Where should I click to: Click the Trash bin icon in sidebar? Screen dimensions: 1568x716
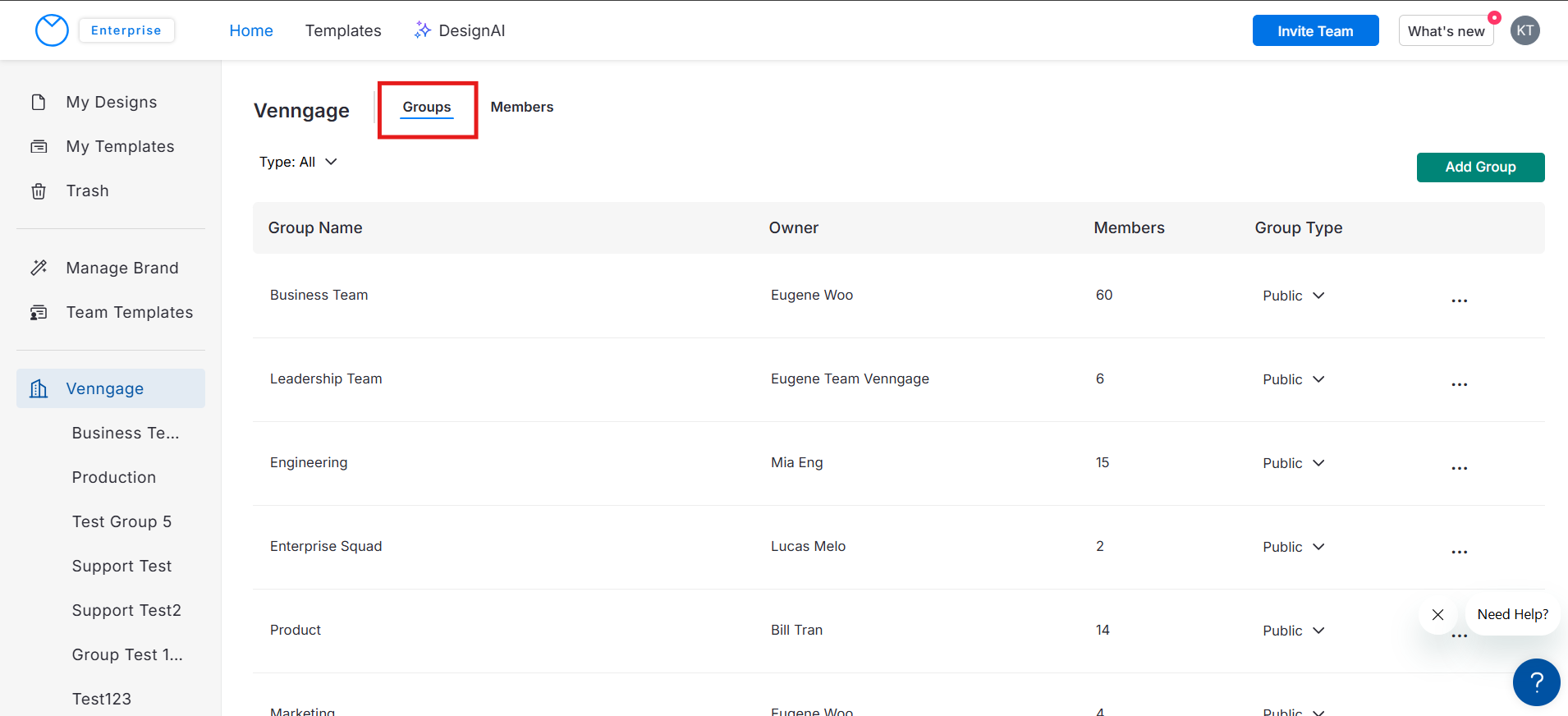tap(39, 191)
